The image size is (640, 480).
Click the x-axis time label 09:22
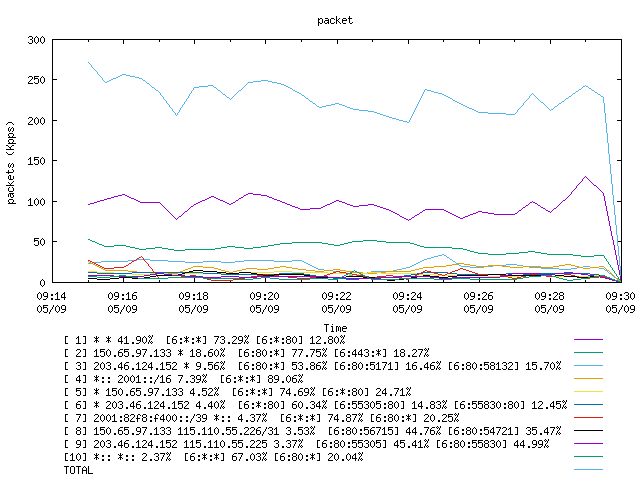pos(336,296)
